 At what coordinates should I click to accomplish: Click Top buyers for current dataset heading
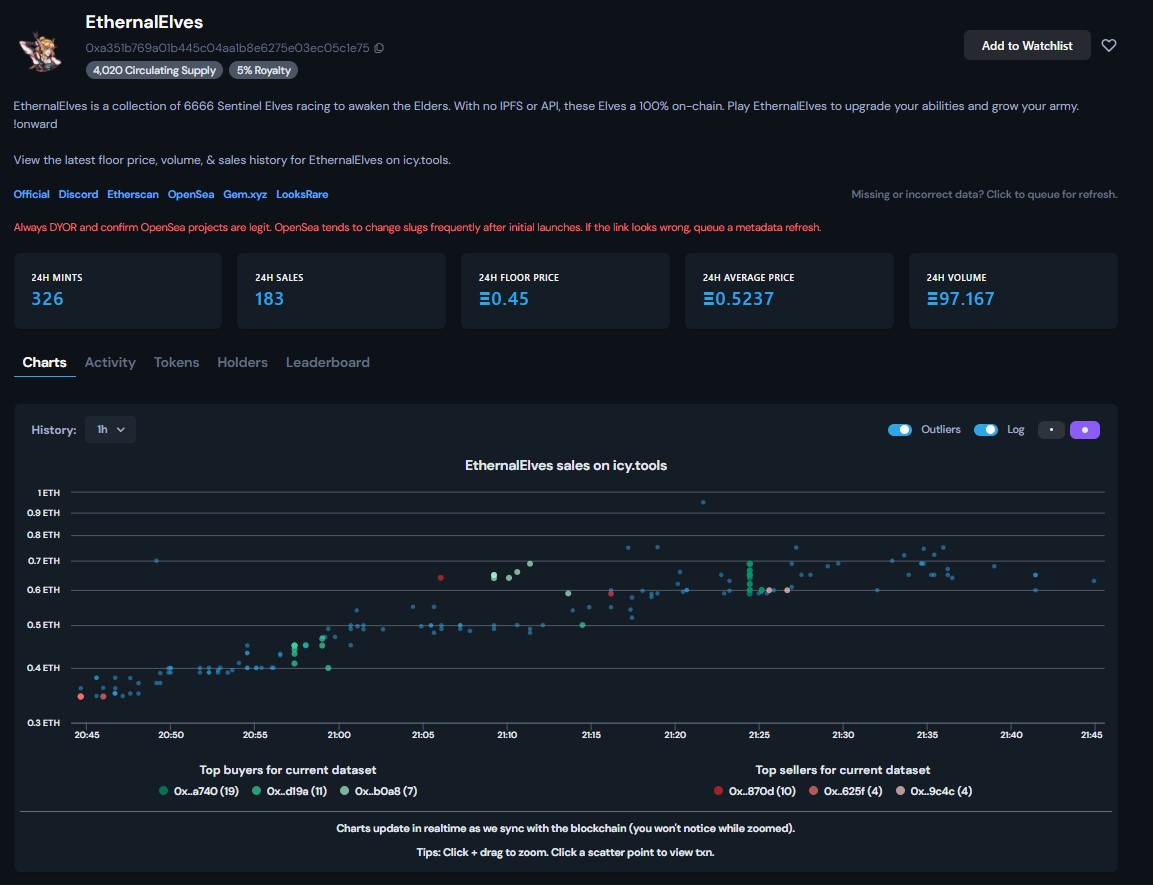pos(288,770)
